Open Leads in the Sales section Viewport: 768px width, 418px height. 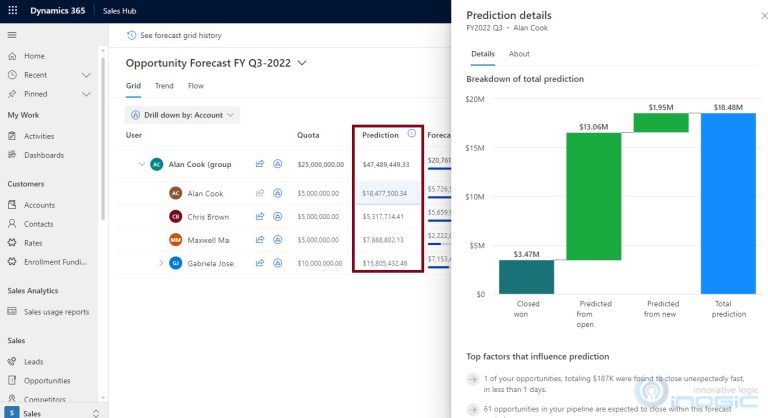coord(34,362)
